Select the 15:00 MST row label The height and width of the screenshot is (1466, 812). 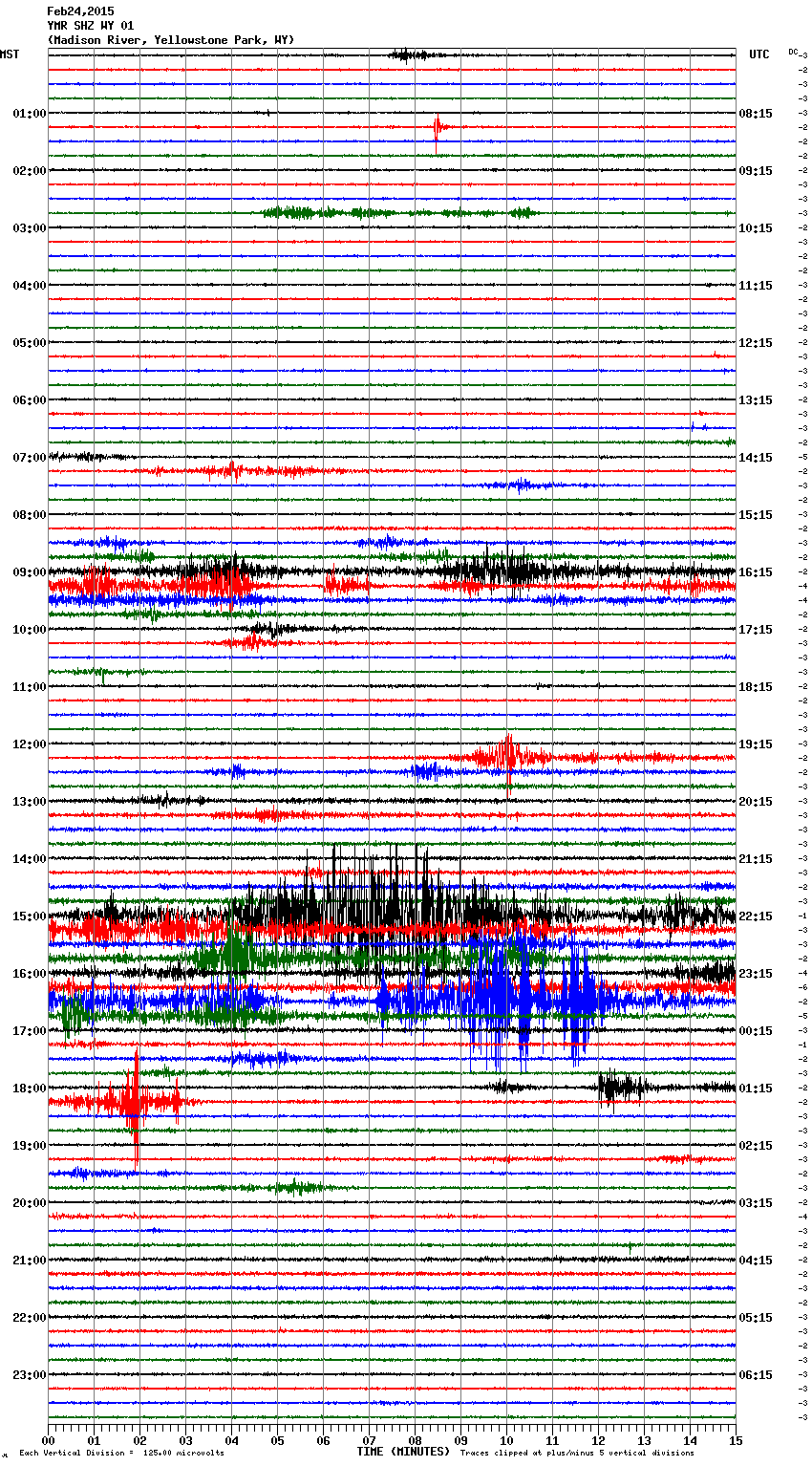coord(30,916)
